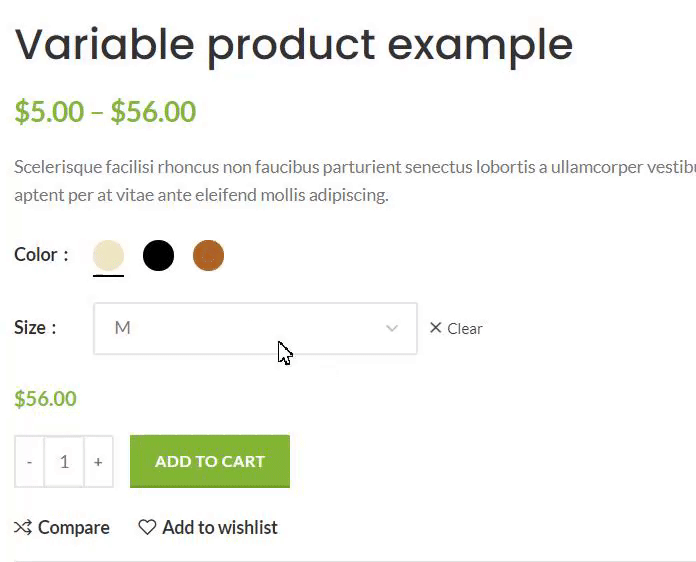This screenshot has width=696, height=562.
Task: Click the chevron arrow in Size selector
Action: click(392, 328)
